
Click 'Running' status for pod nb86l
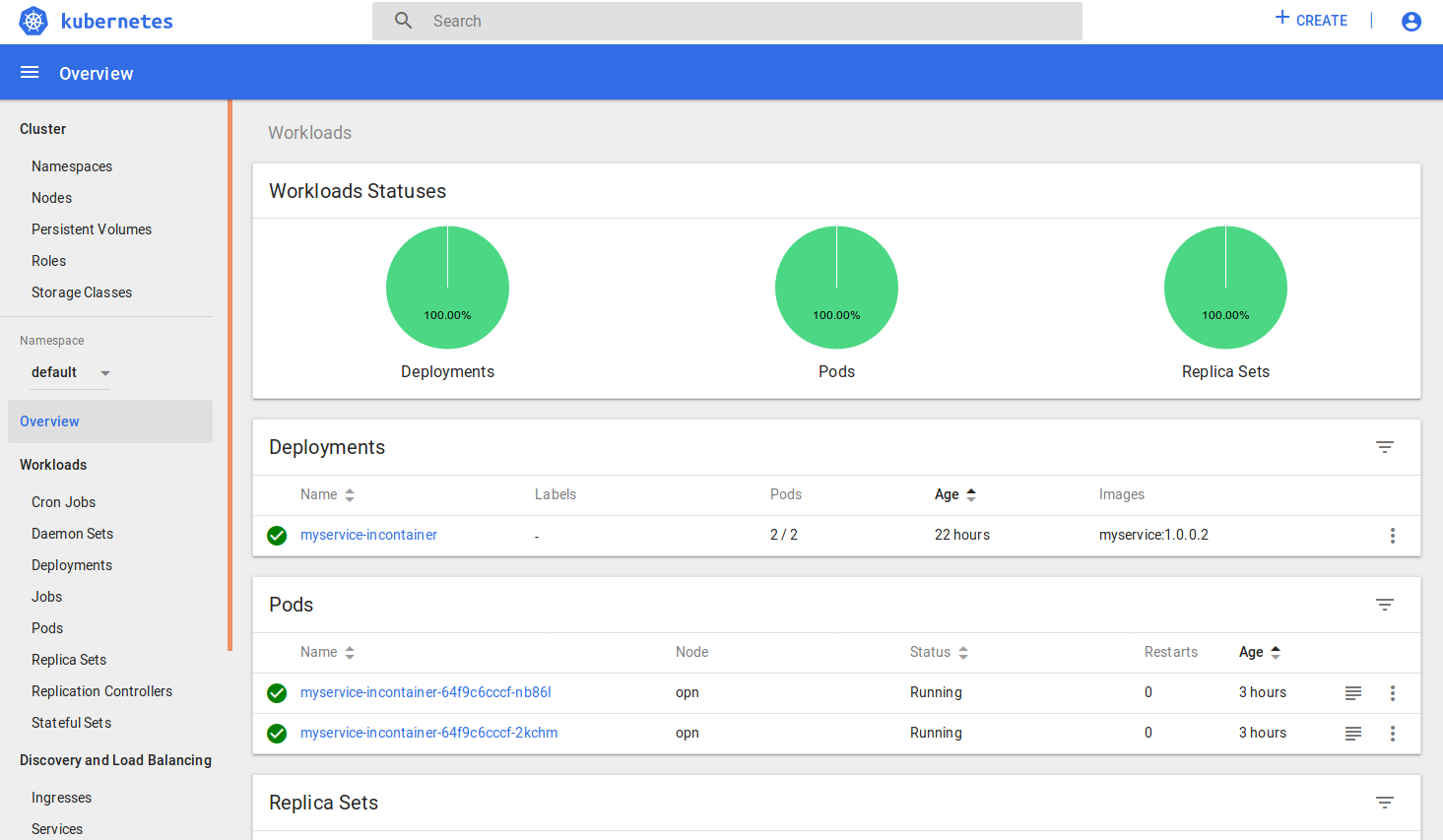(x=936, y=692)
